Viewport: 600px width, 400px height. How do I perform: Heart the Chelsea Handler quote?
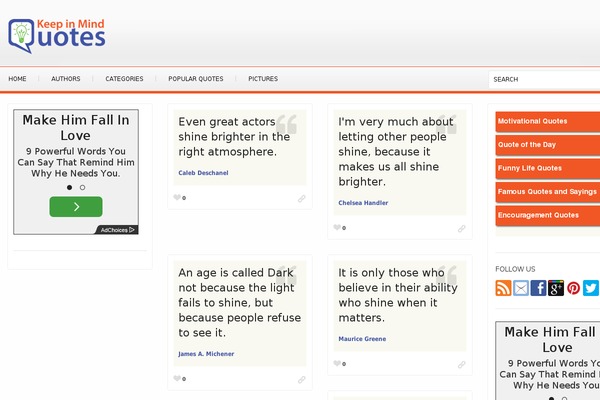coord(337,227)
